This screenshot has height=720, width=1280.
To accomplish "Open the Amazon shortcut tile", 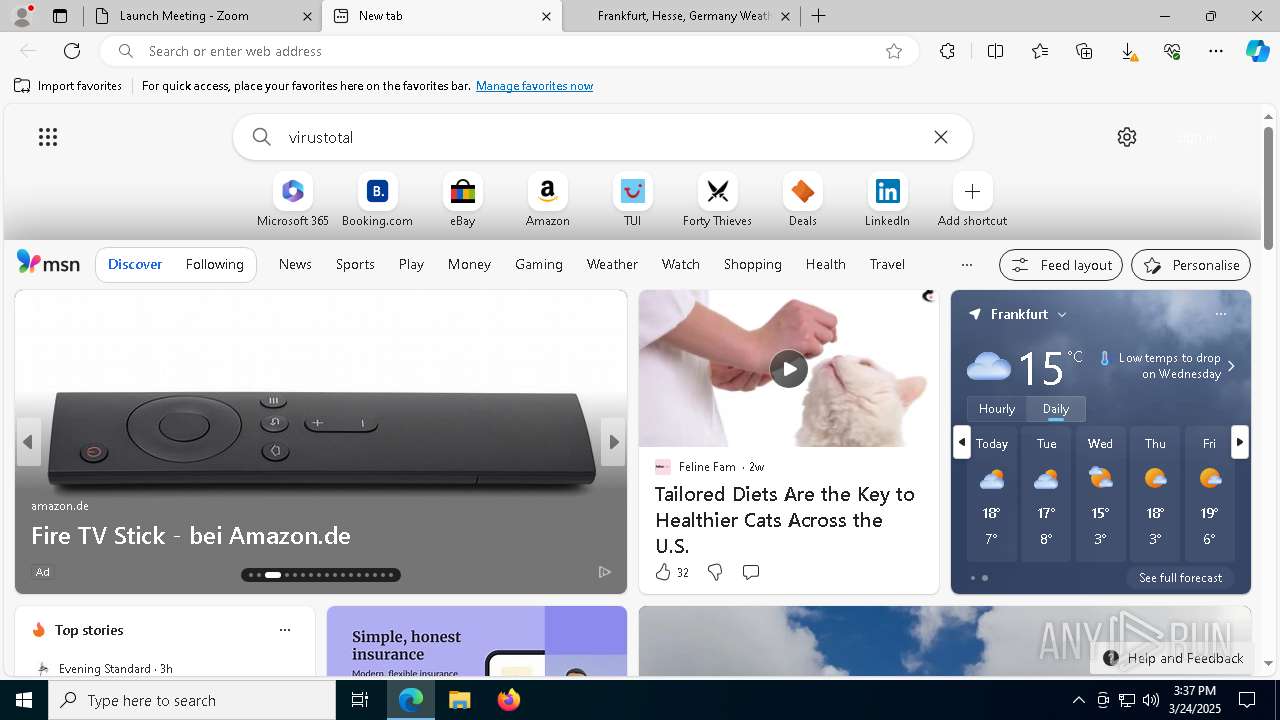I will click(x=547, y=200).
